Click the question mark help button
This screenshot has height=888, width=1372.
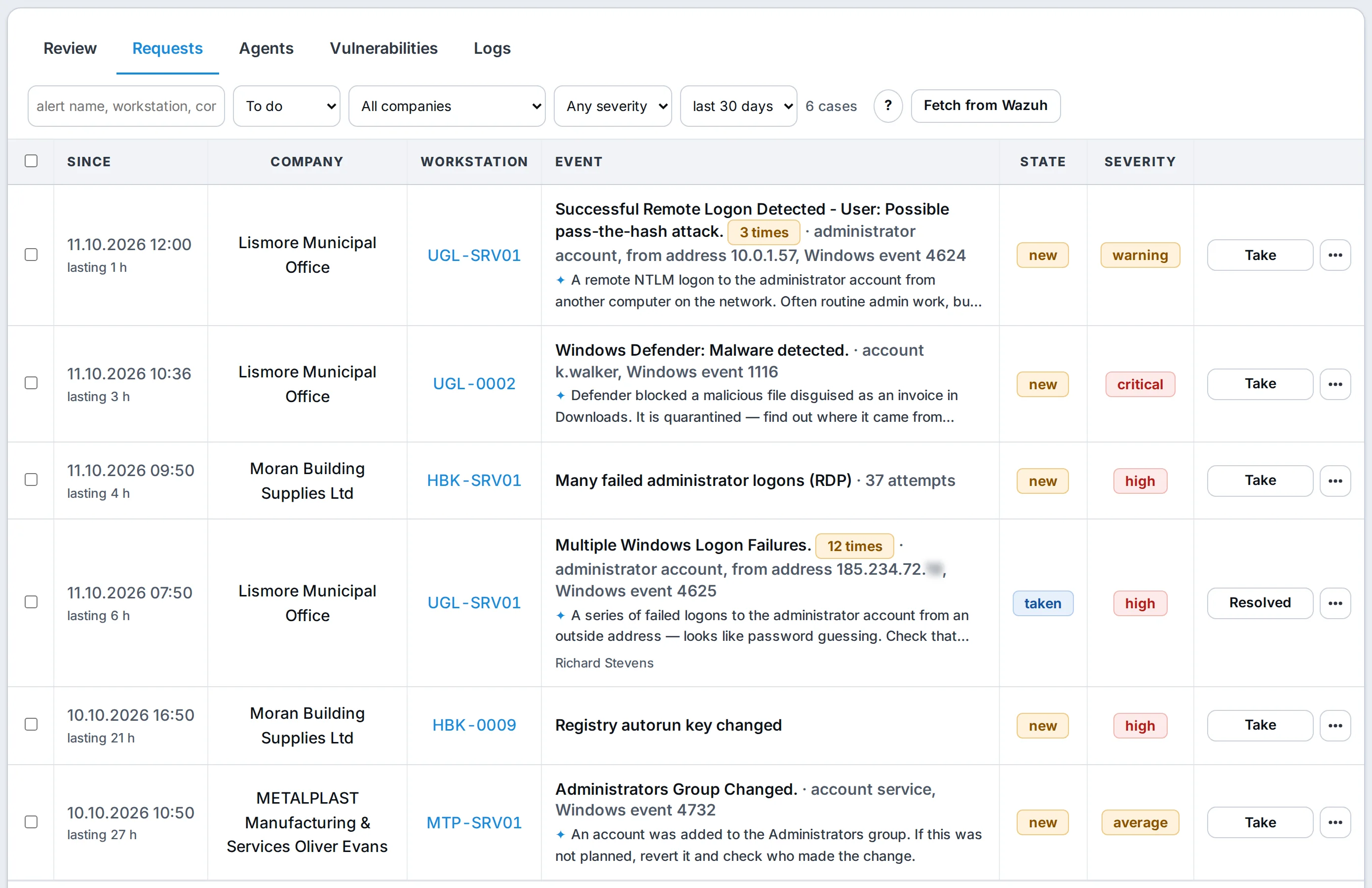888,106
